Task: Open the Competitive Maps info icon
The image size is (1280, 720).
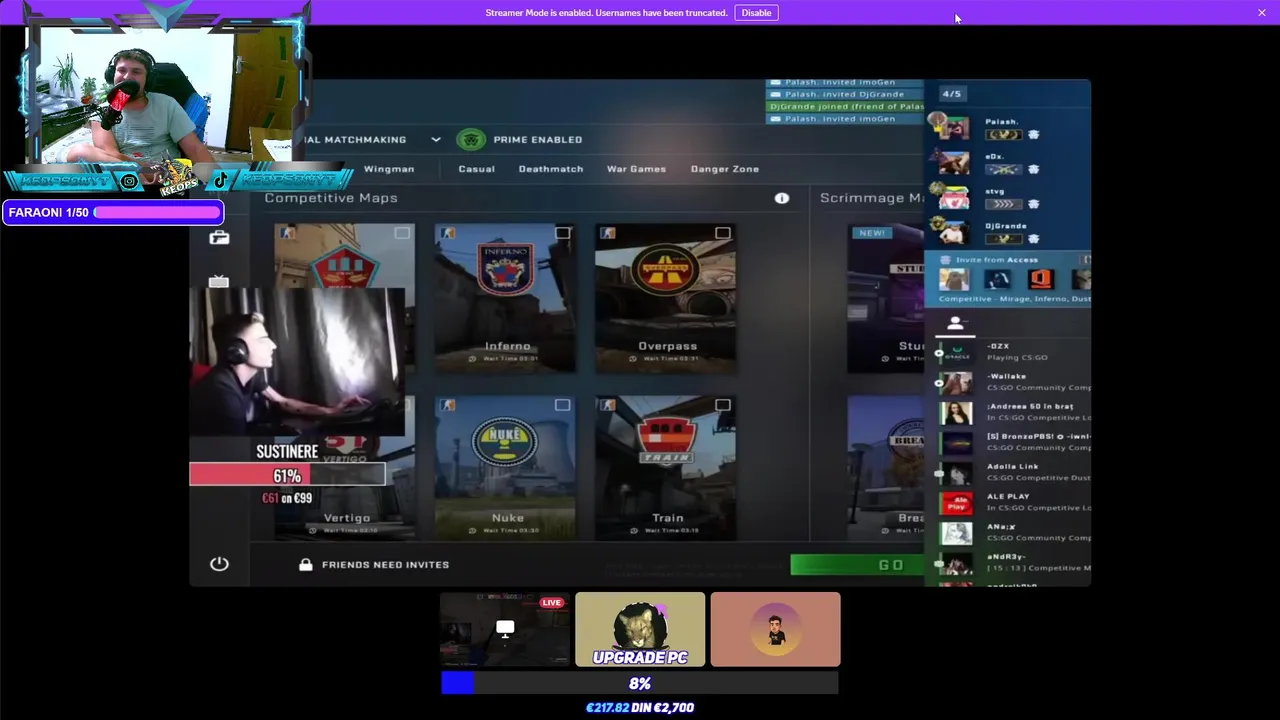Action: 782,198
